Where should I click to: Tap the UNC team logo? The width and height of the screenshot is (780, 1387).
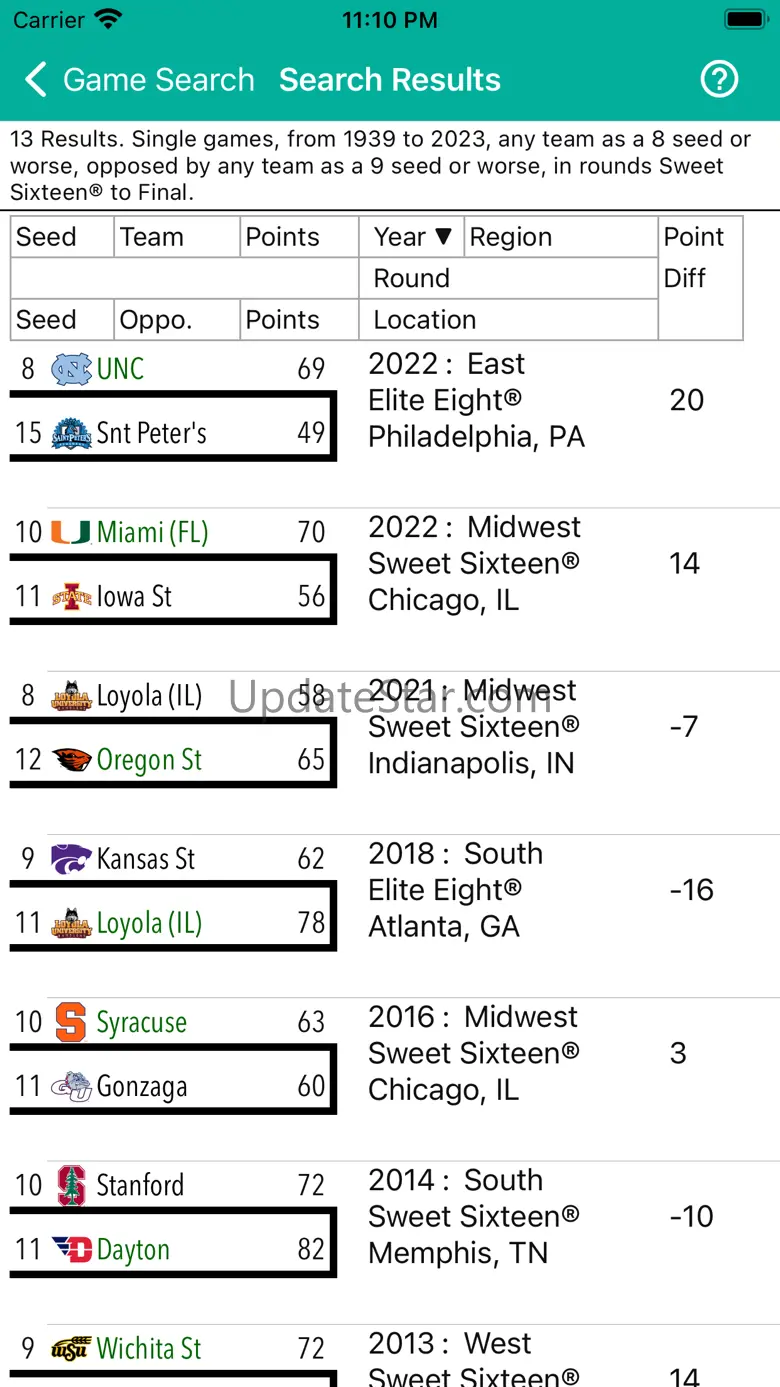tap(71, 369)
